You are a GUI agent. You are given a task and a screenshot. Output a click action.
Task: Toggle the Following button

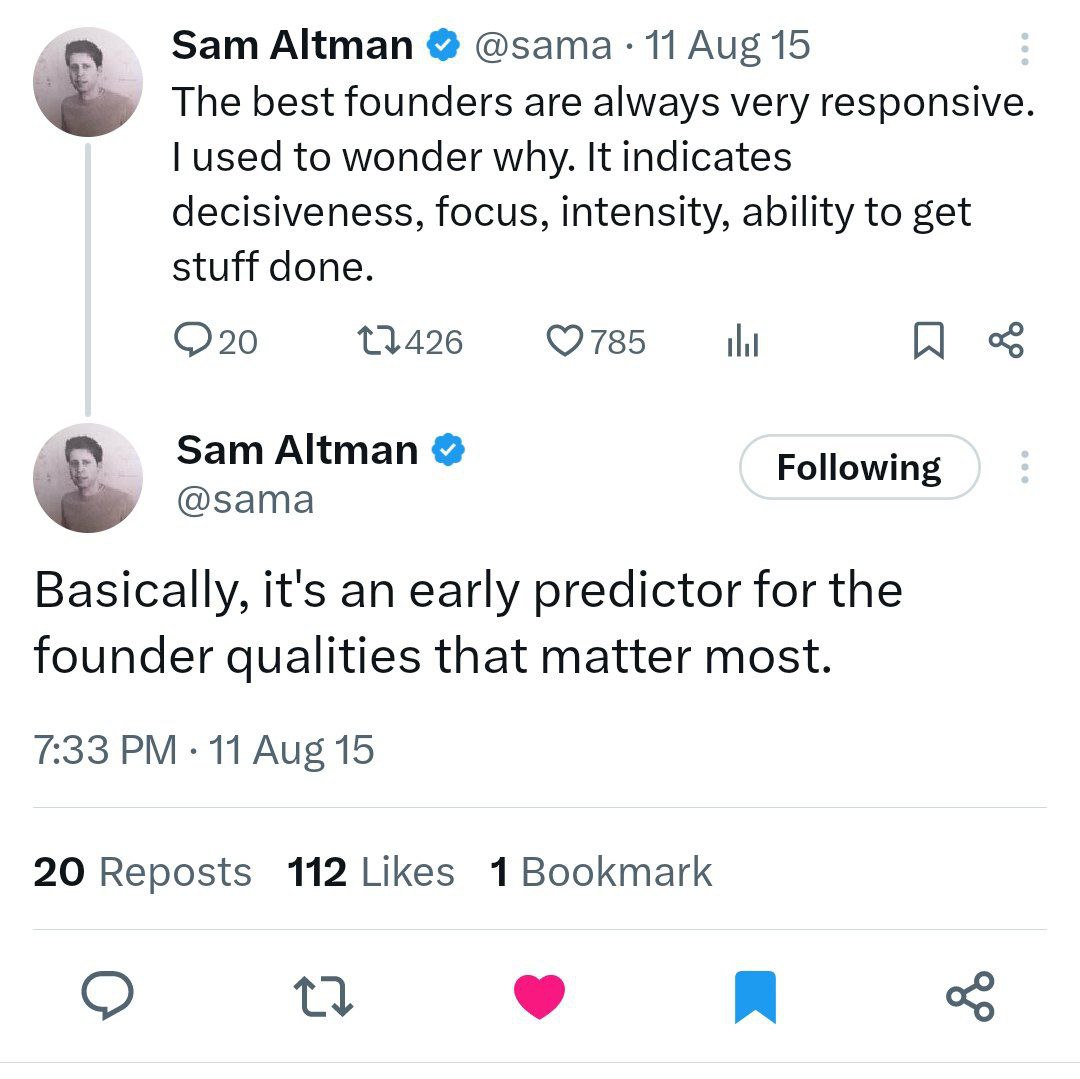859,467
